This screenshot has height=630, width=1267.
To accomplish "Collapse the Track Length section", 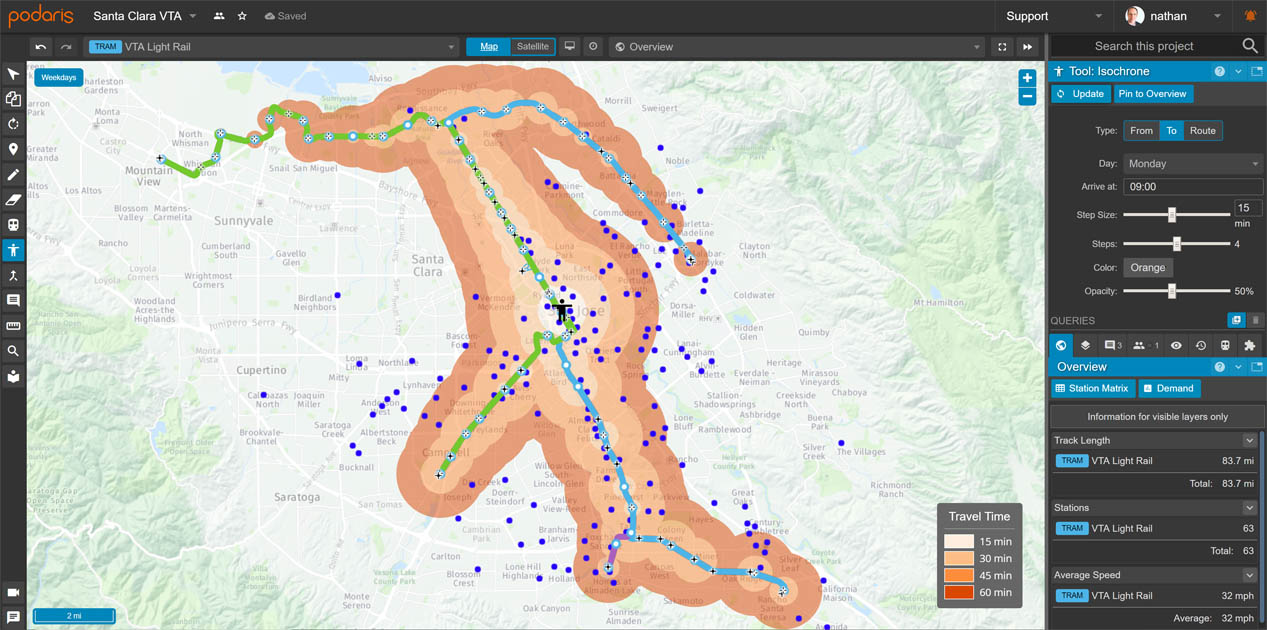I will (x=1249, y=440).
